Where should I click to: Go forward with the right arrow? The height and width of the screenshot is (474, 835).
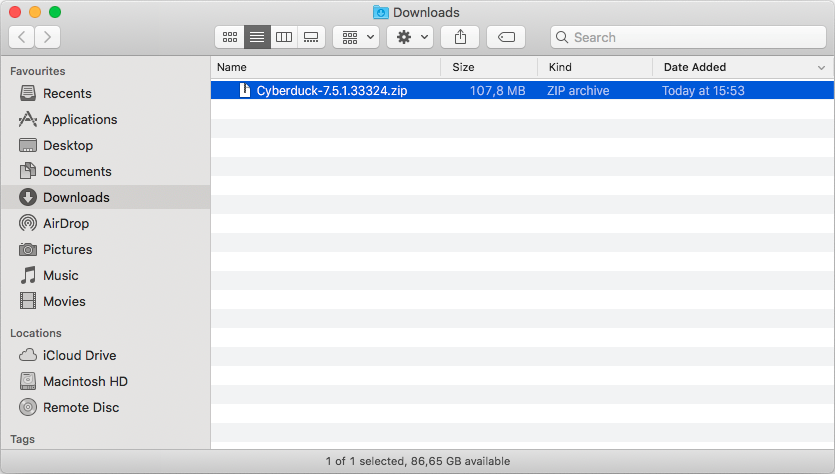(x=47, y=37)
